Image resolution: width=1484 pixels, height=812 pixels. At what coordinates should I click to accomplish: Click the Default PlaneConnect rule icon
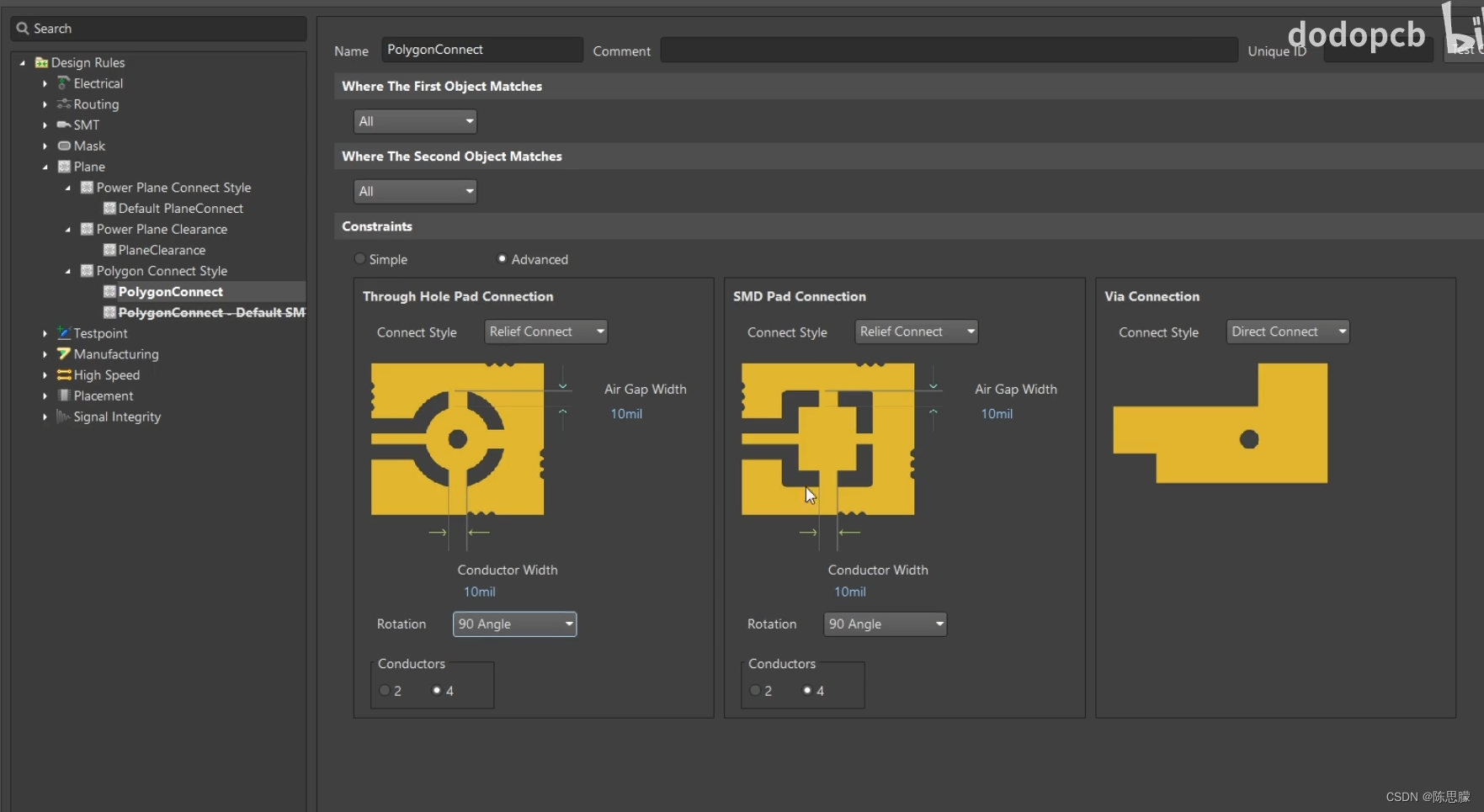[x=109, y=208]
